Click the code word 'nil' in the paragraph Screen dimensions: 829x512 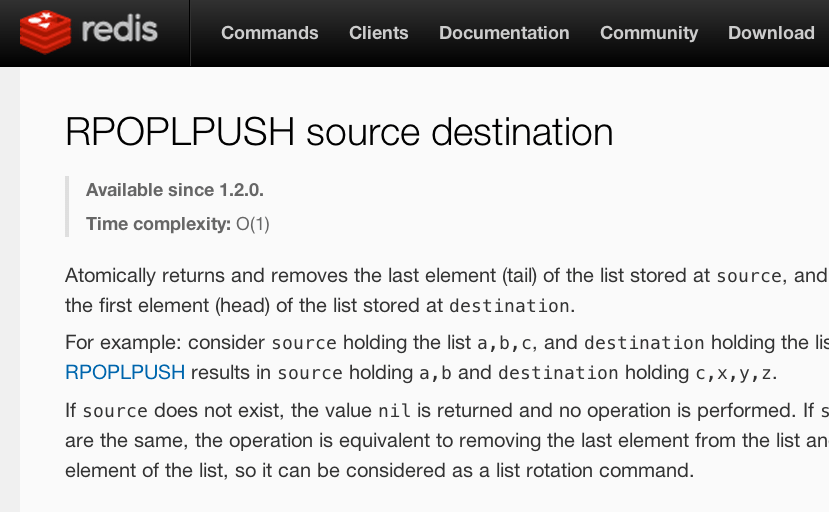click(x=388, y=411)
